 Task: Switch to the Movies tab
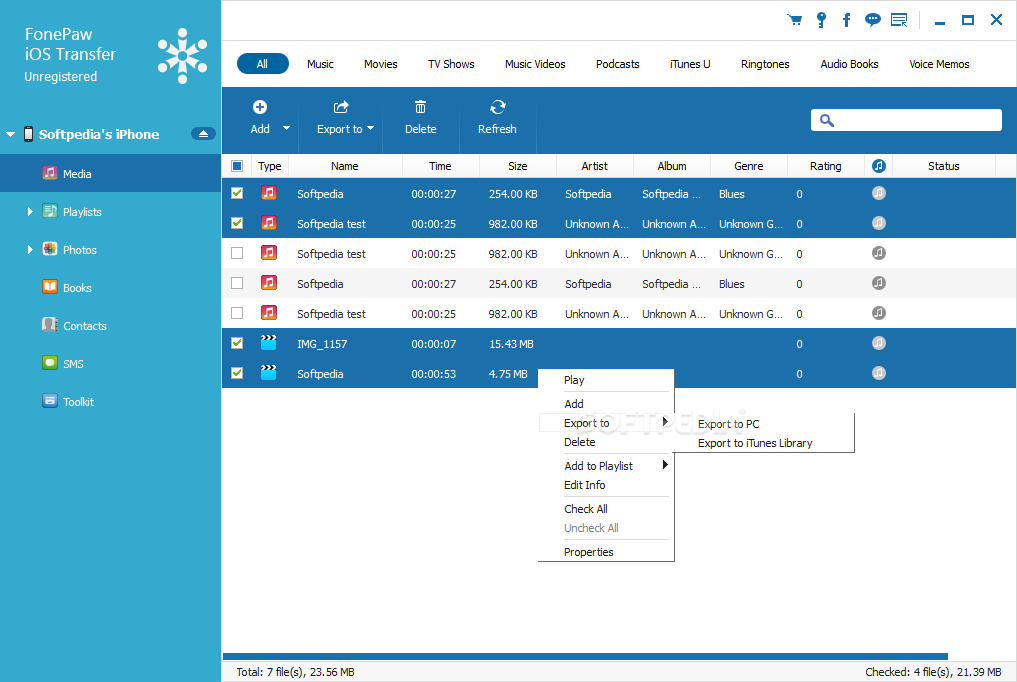pyautogui.click(x=381, y=64)
